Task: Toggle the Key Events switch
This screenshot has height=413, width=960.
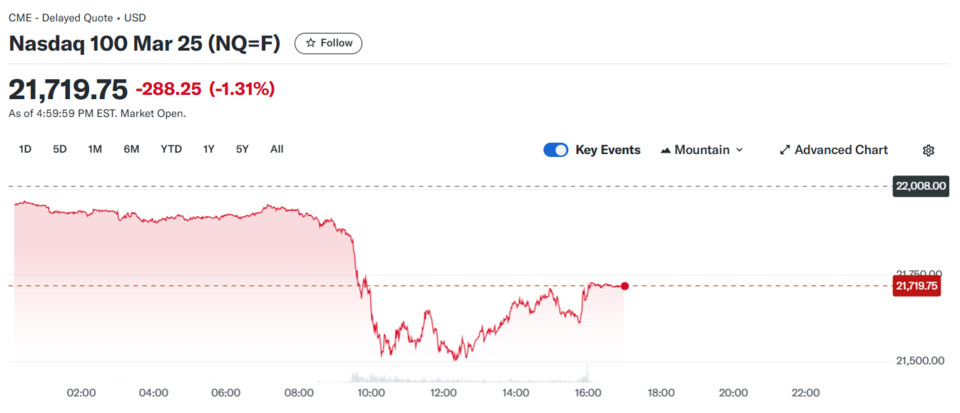Action: coord(556,150)
